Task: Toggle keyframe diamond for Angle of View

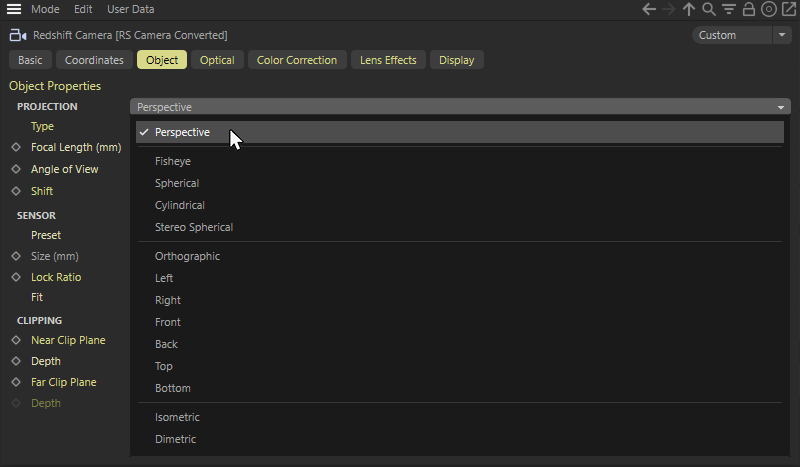Action: pos(16,169)
